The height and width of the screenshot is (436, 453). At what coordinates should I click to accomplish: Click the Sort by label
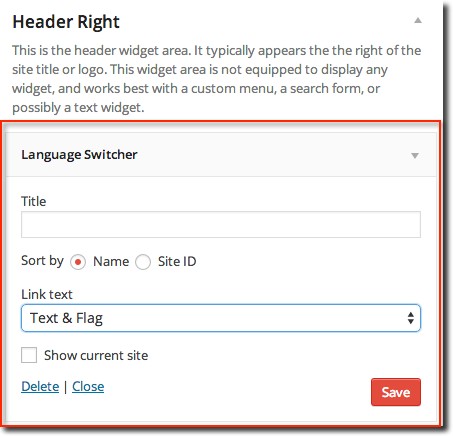42,261
